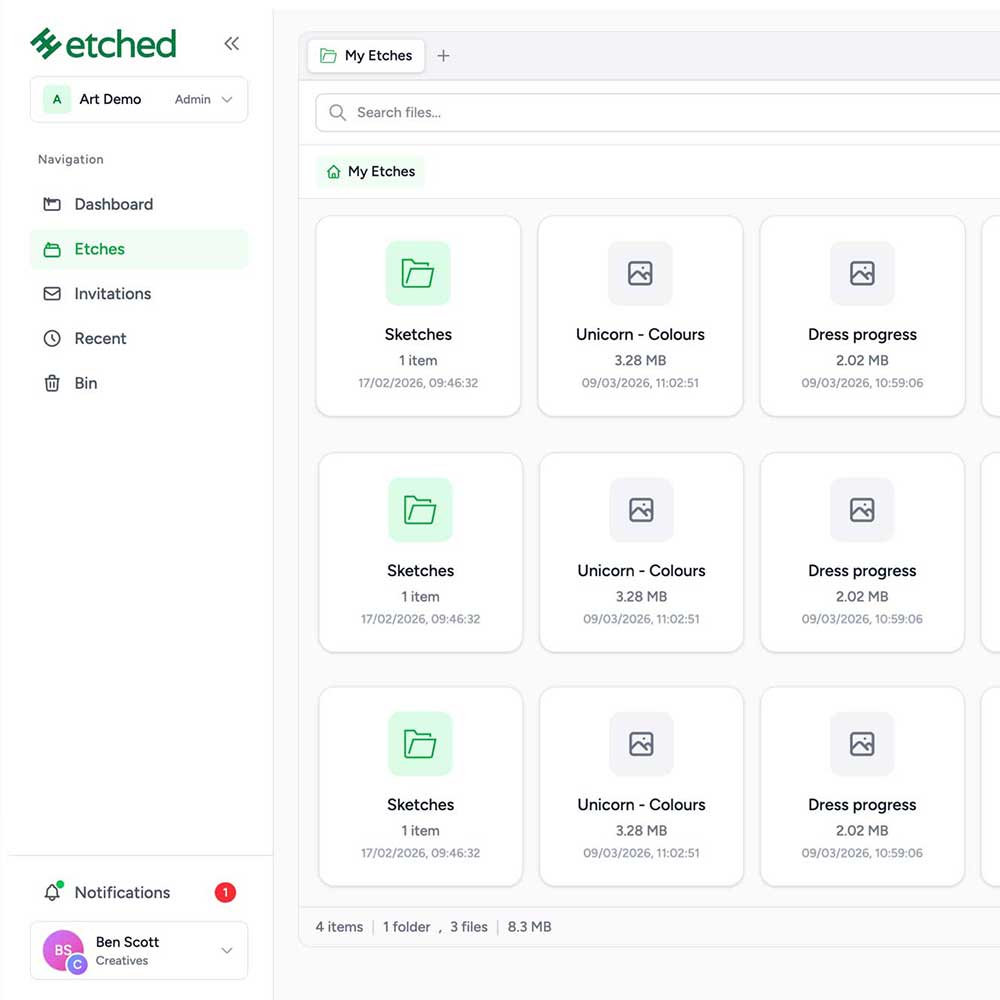This screenshot has height=1000, width=1000.
Task: Switch to the My Etches tab
Action: pos(366,56)
